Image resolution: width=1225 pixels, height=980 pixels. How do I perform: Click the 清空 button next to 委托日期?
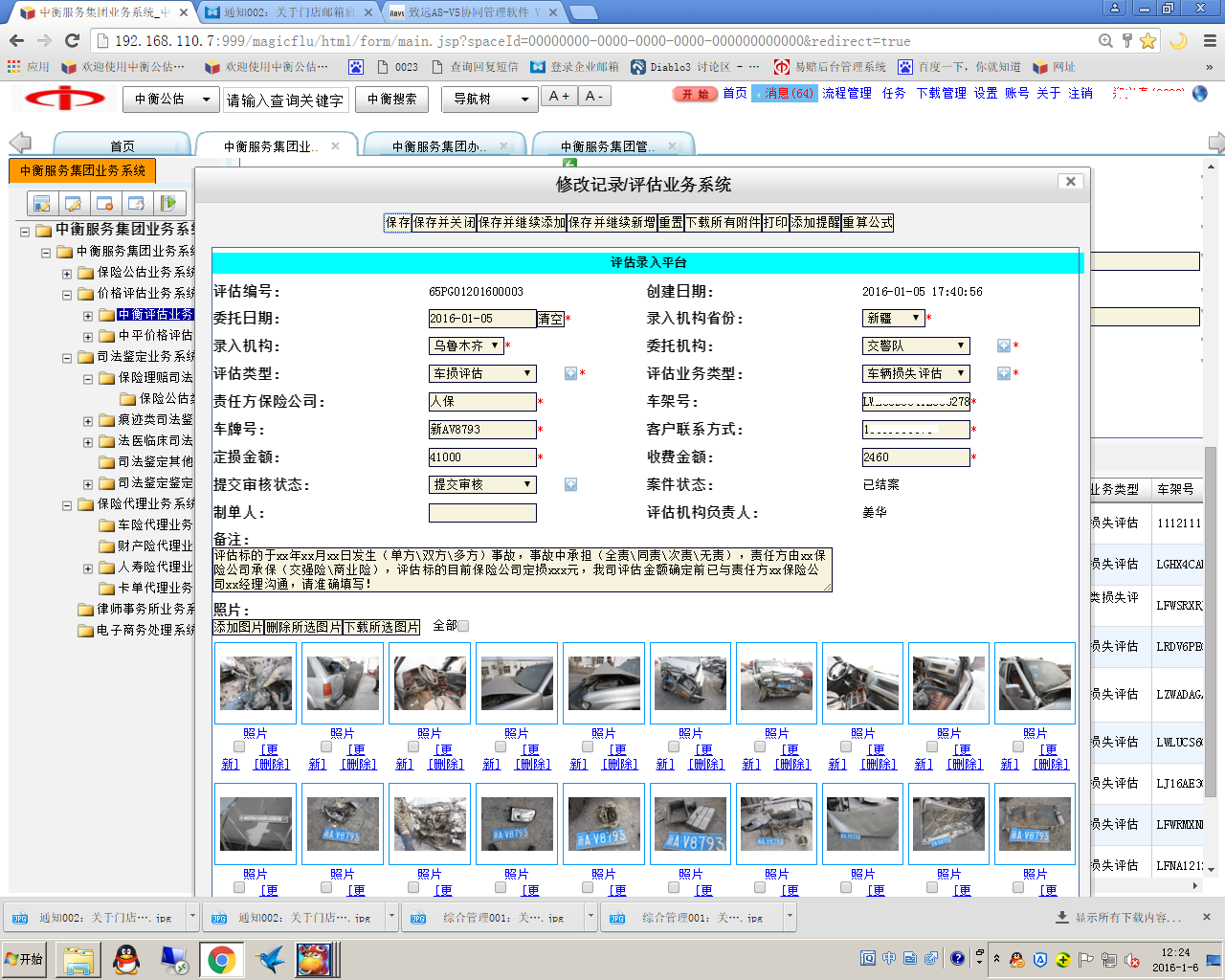(550, 319)
